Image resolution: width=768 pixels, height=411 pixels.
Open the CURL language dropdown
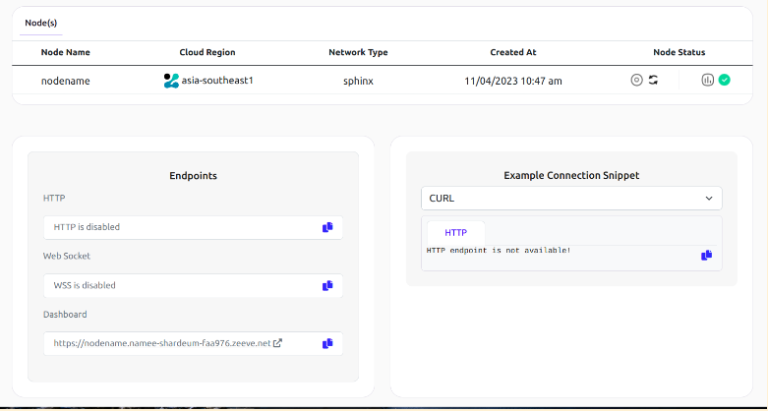point(570,198)
